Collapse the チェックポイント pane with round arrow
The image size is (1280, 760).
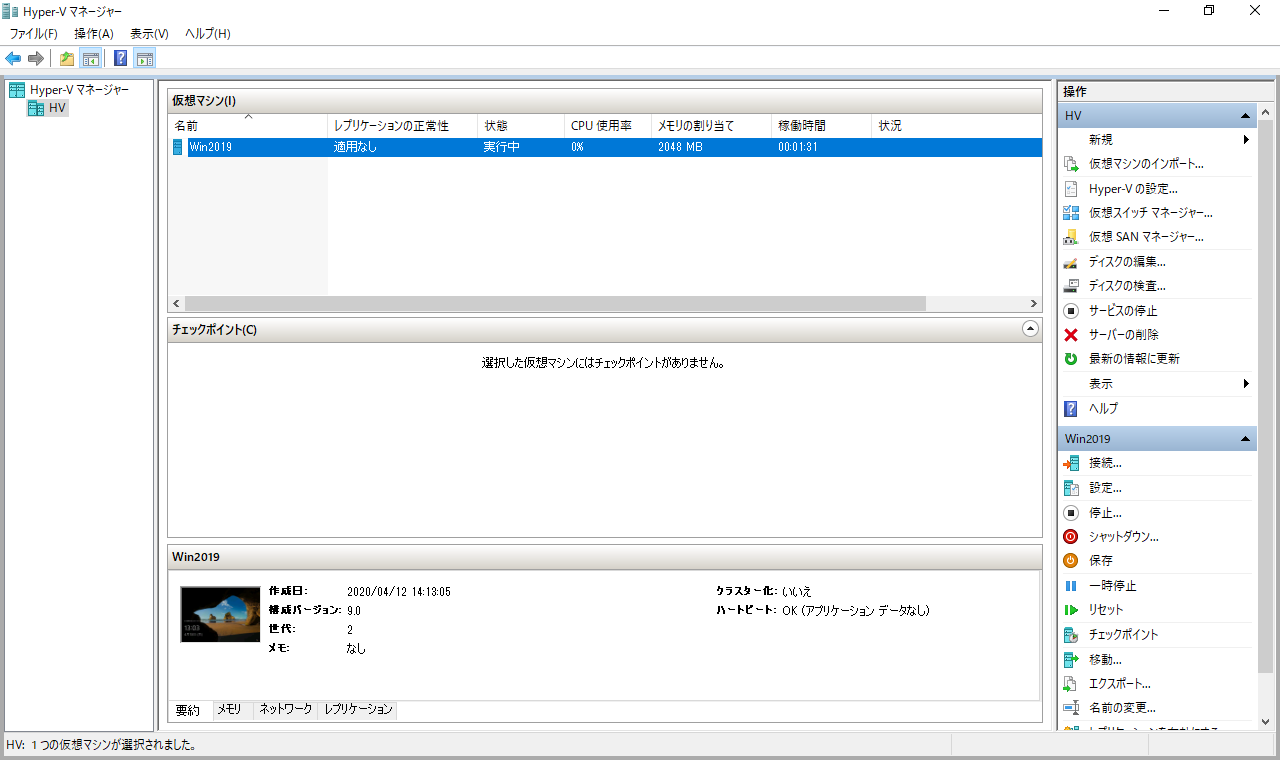pyautogui.click(x=1030, y=328)
